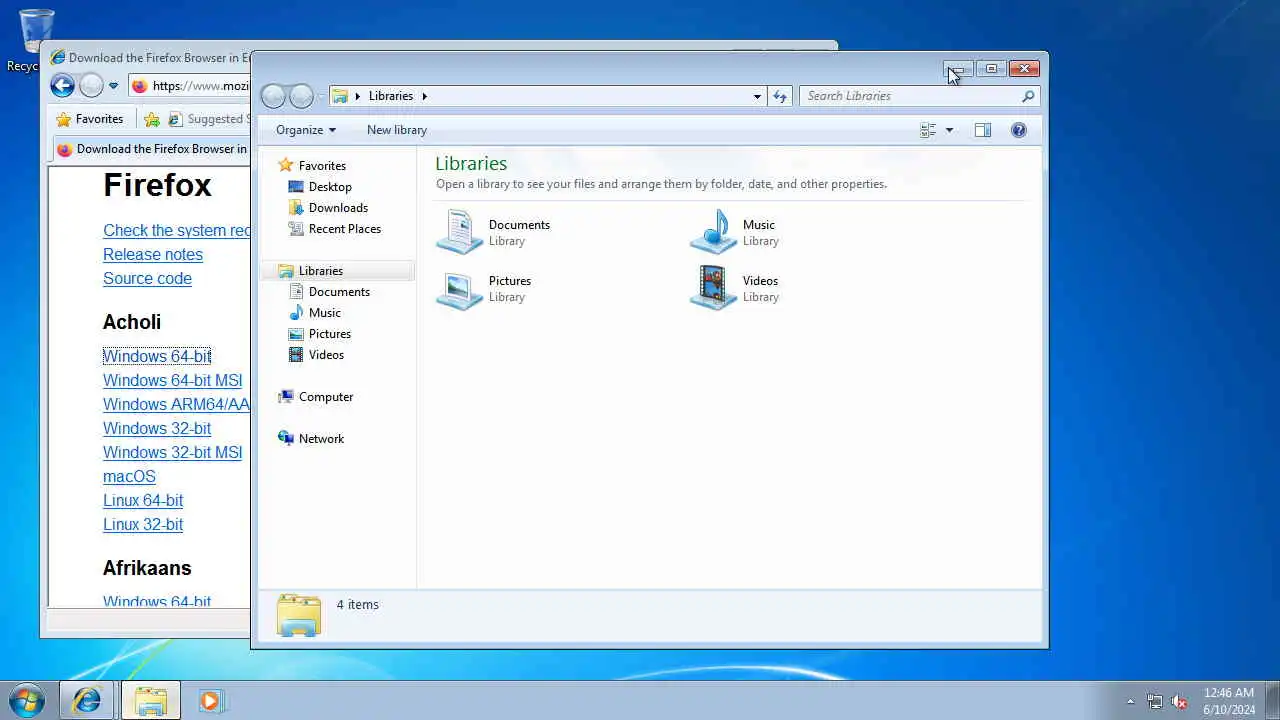The height and width of the screenshot is (720, 1280).
Task: Select Music under Libraries in sidebar
Action: (324, 313)
